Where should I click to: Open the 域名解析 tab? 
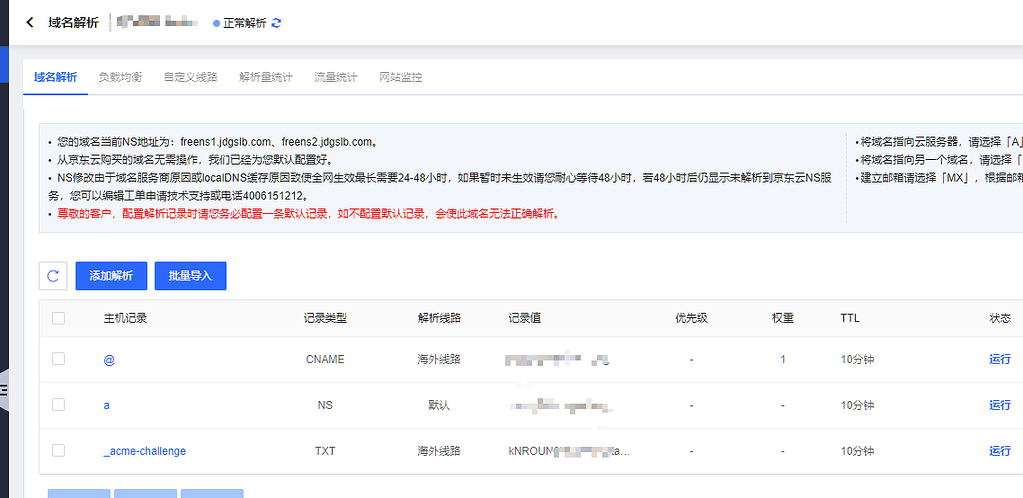(x=55, y=77)
